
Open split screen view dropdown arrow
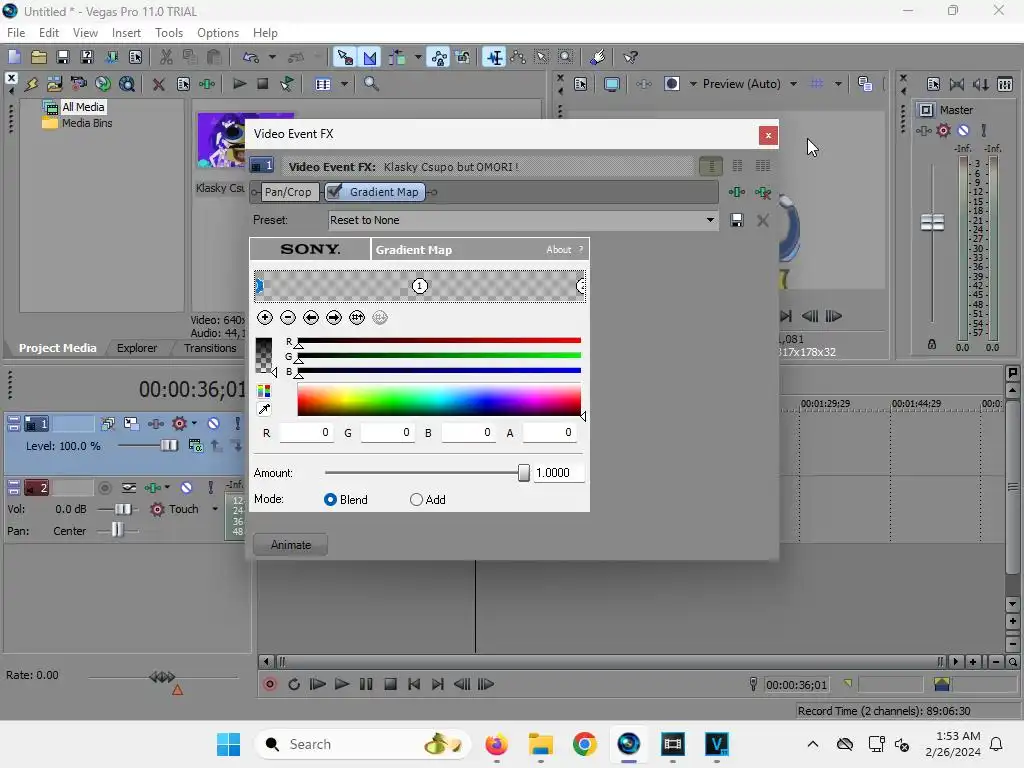tap(693, 84)
